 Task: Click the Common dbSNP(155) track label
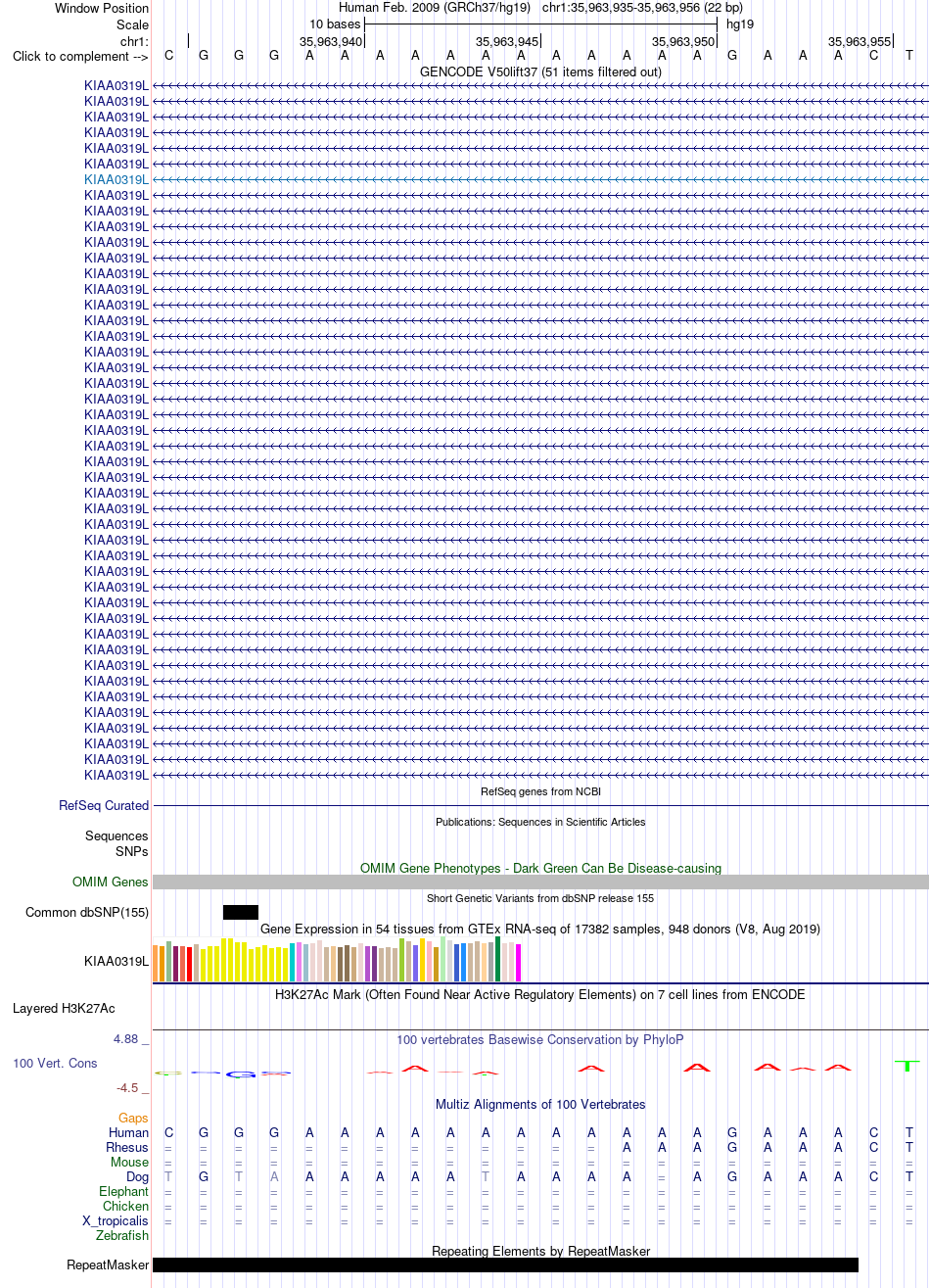pos(87,912)
